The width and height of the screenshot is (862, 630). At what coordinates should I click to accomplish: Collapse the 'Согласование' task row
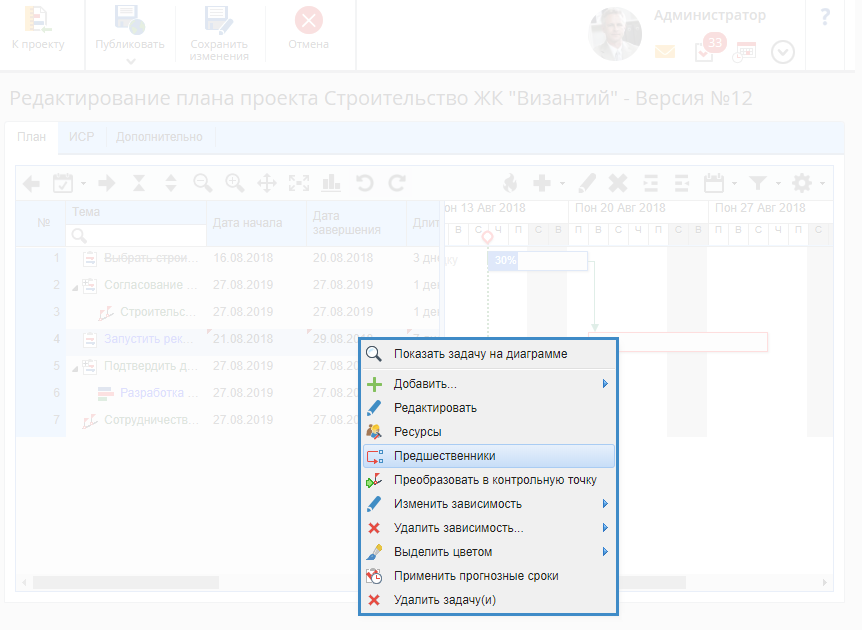coord(75,288)
